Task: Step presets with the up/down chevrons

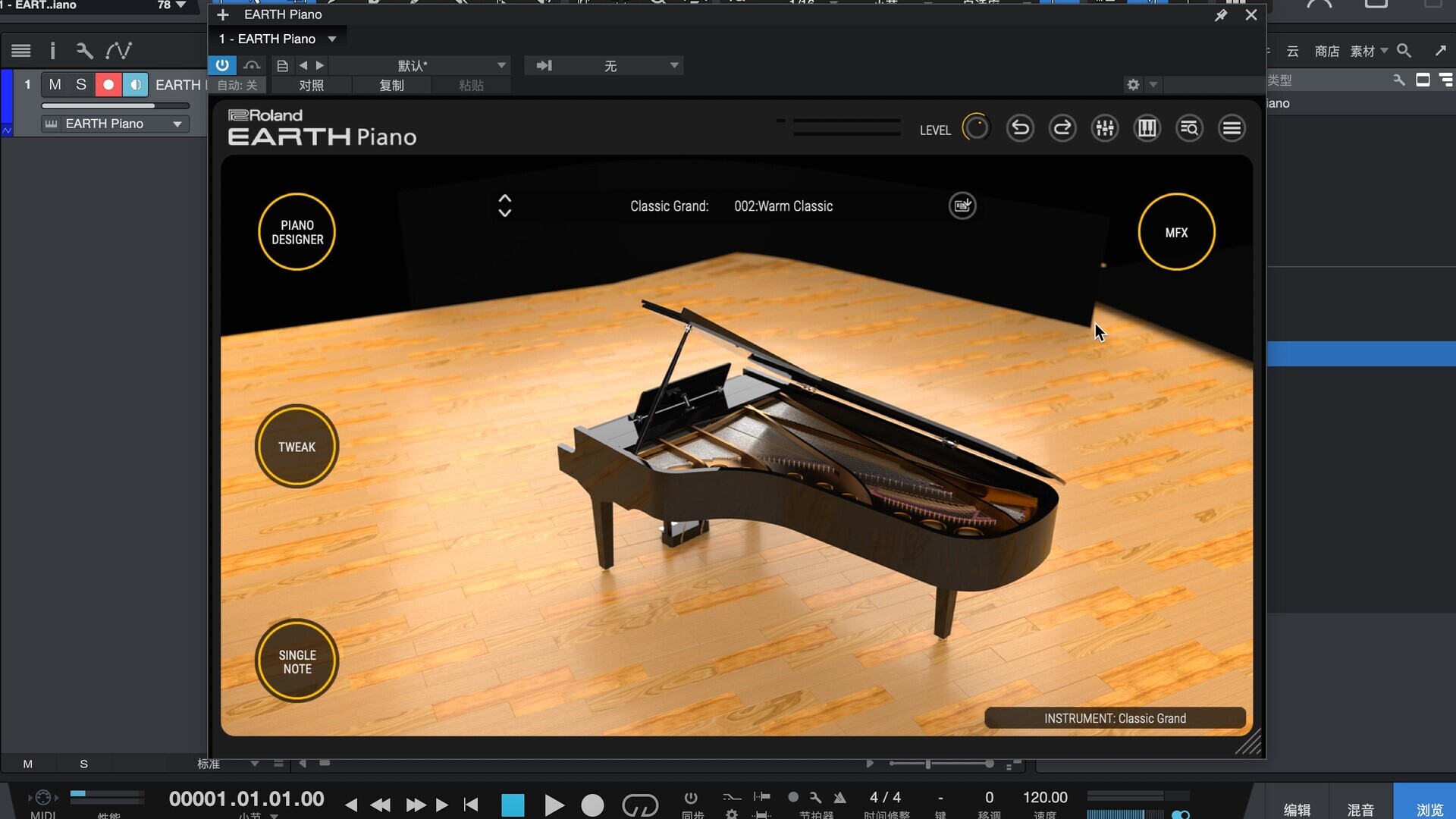Action: 504,206
